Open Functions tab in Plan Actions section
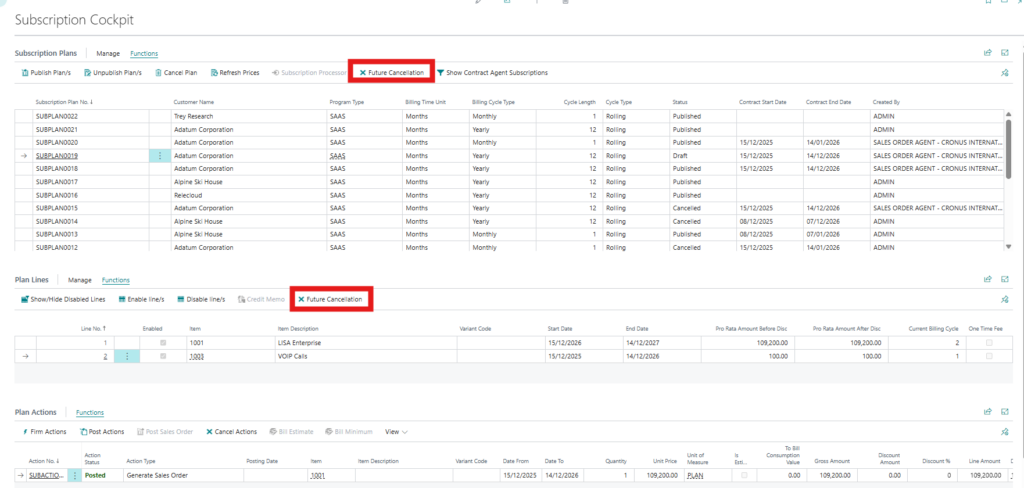1024x488 pixels. coord(90,412)
